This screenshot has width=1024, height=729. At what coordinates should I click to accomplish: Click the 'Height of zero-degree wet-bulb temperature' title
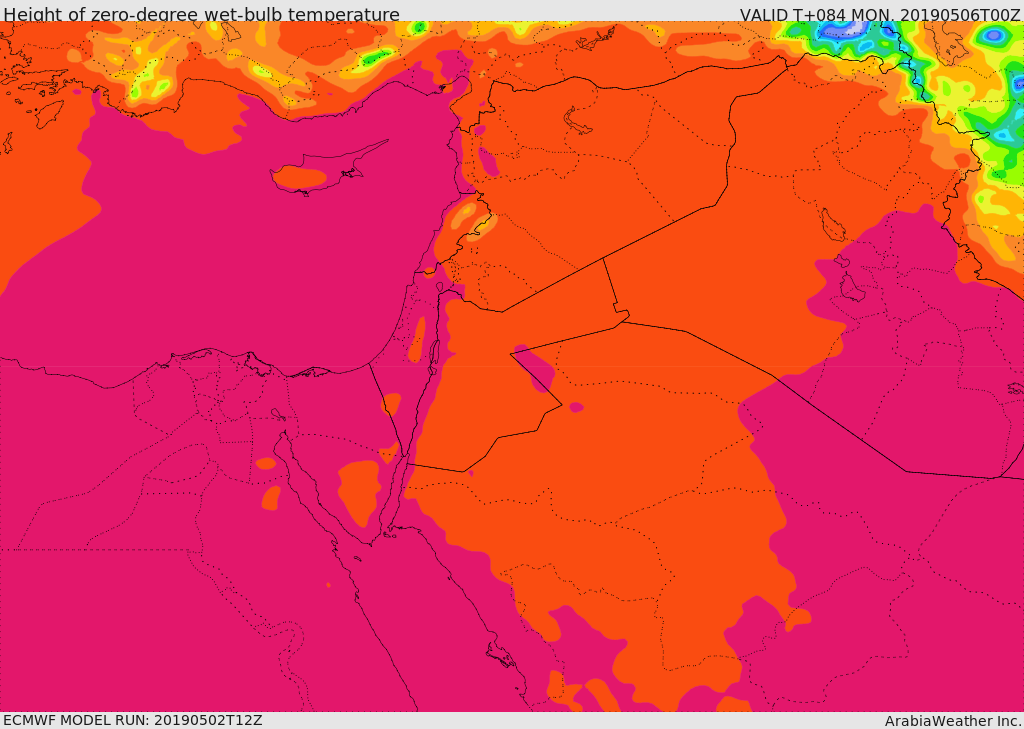point(201,14)
